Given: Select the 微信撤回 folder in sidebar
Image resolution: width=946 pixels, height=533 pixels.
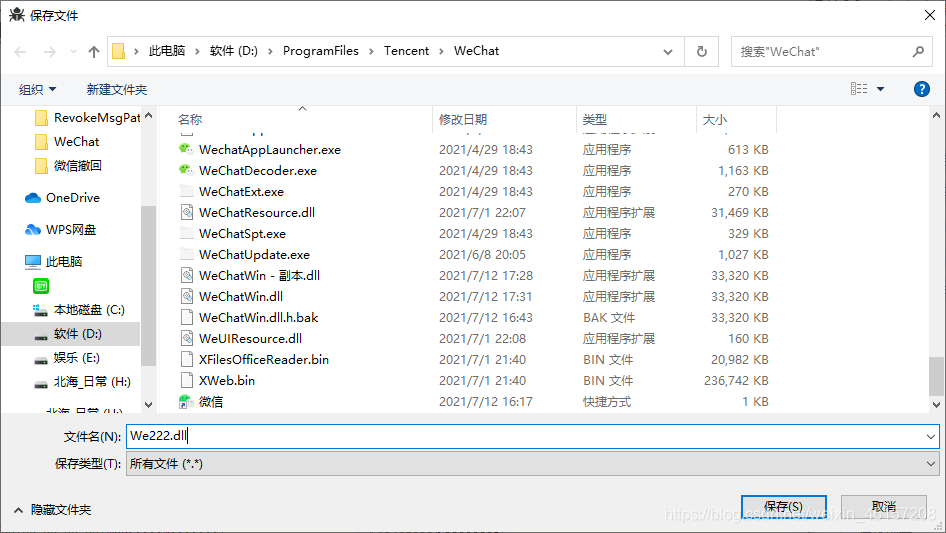Looking at the screenshot, I should click(x=68, y=165).
